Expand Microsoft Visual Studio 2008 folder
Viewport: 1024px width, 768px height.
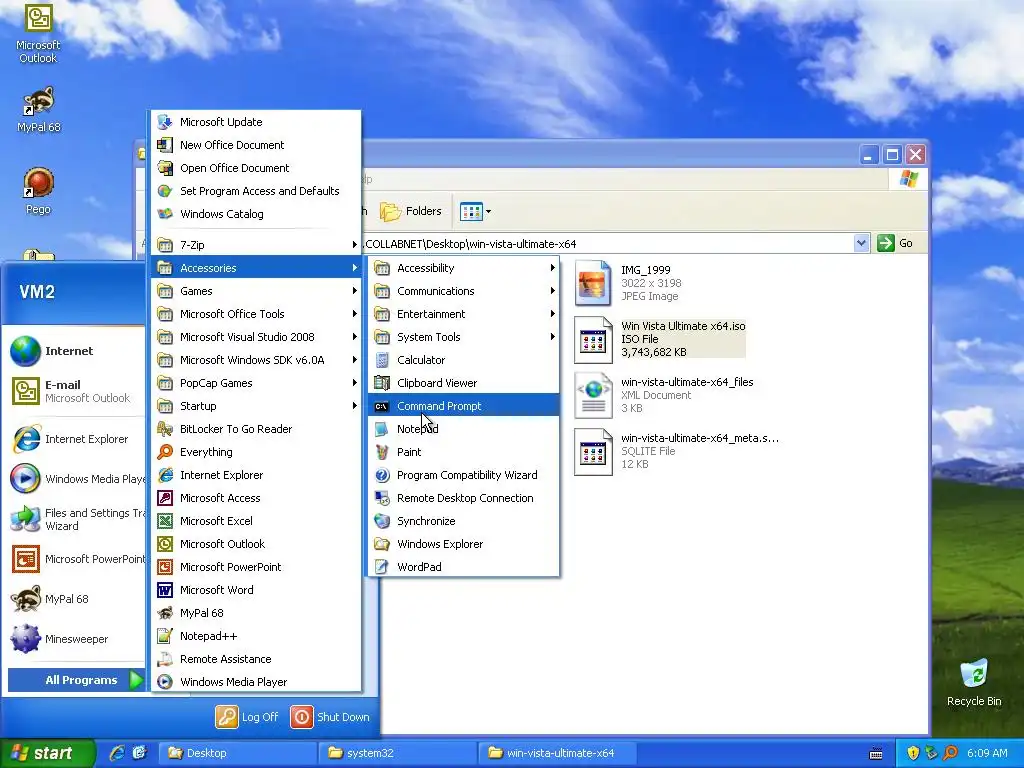click(x=256, y=336)
